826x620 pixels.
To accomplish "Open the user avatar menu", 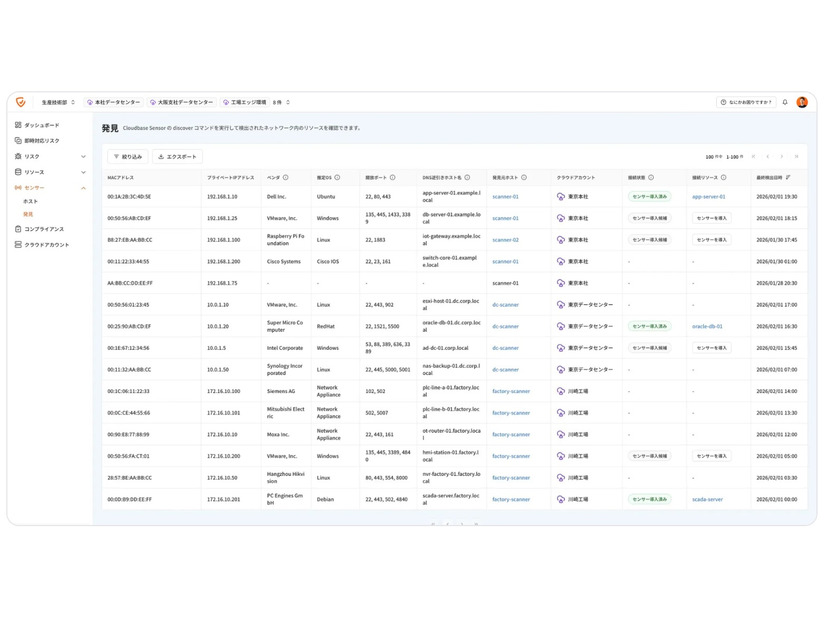I will coord(802,102).
